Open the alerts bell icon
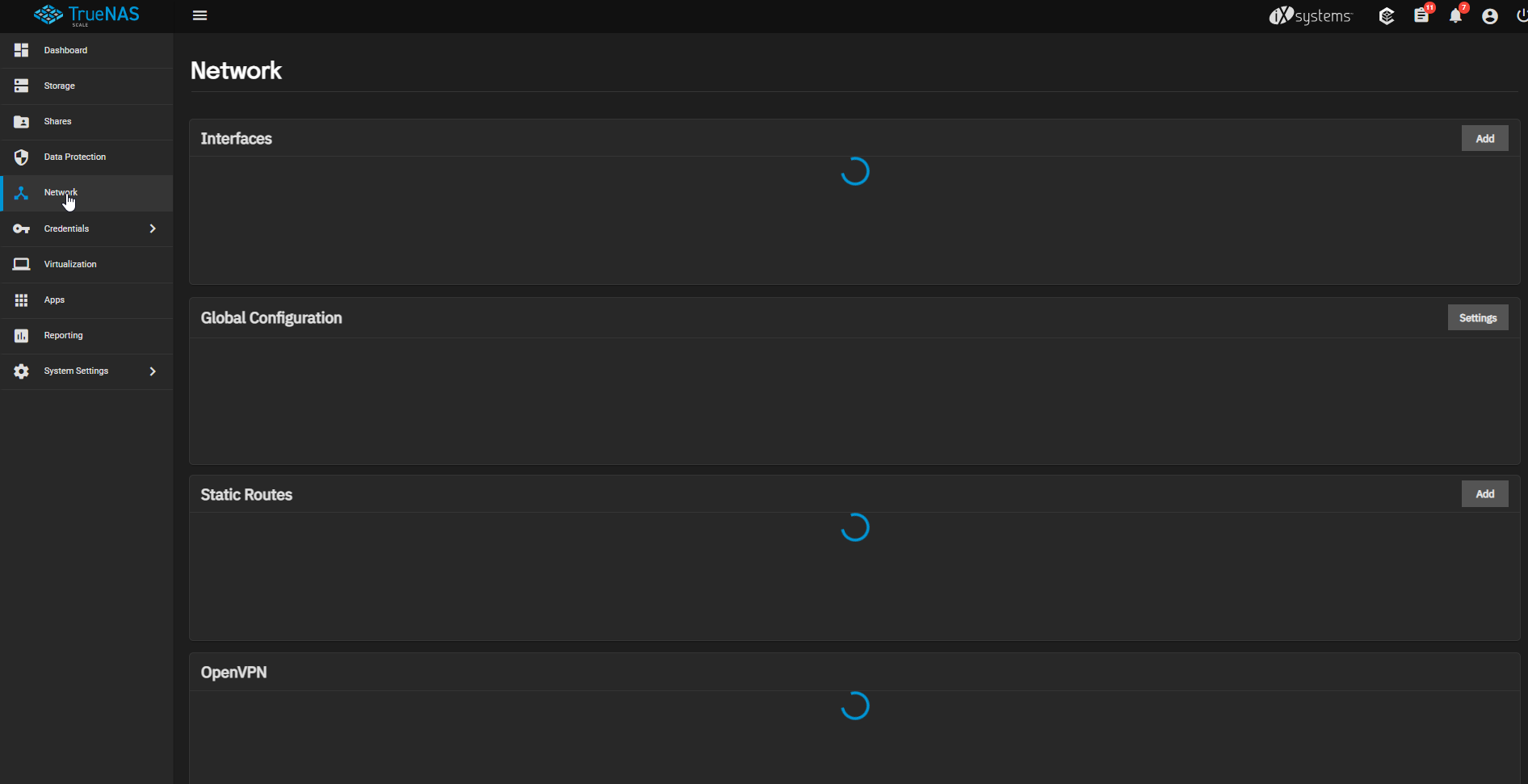 (x=1455, y=16)
